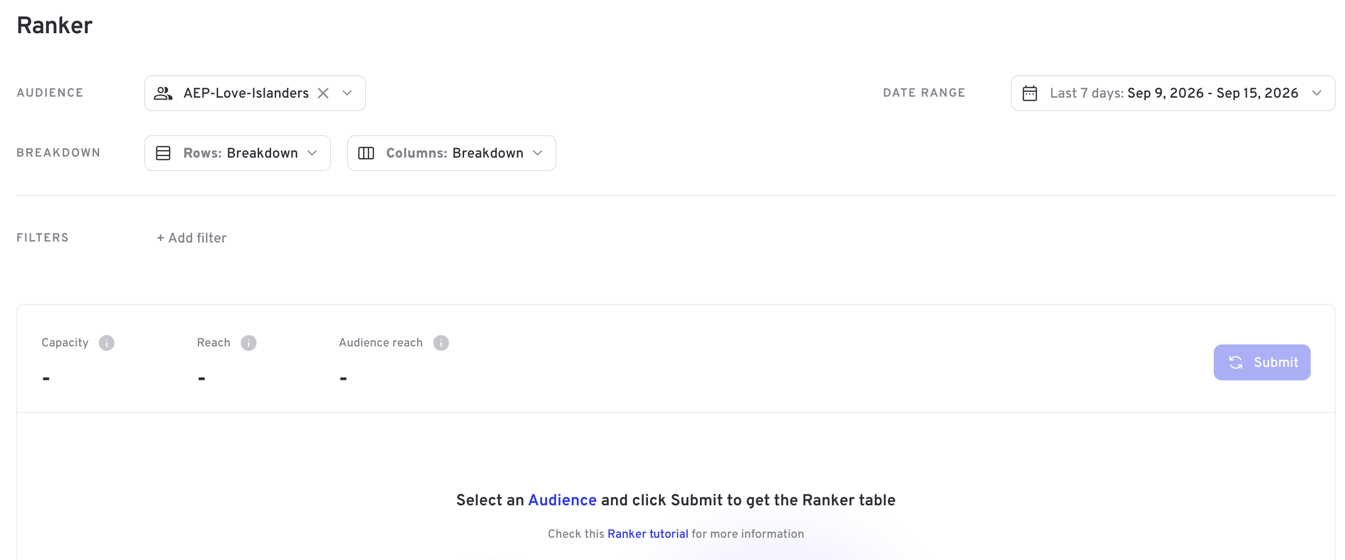Click the Ranker page heading

tap(54, 26)
